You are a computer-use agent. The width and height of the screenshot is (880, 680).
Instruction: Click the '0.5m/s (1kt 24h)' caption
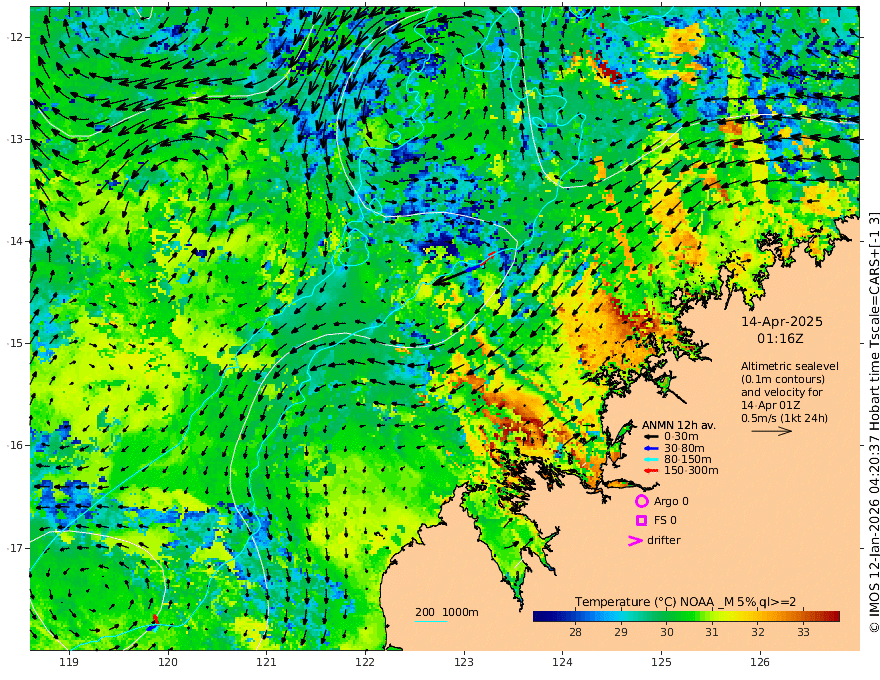point(784,418)
